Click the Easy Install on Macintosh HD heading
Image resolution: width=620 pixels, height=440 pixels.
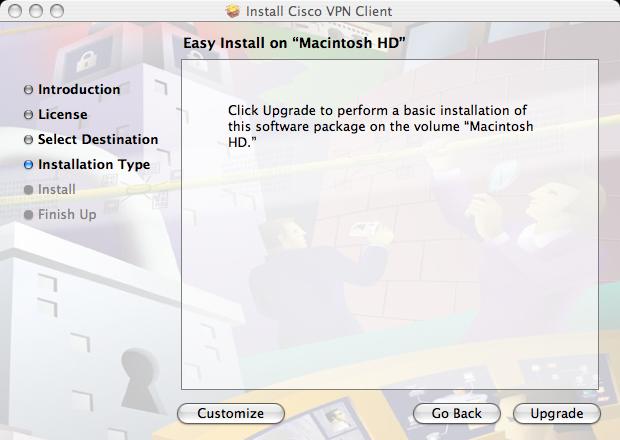(295, 43)
